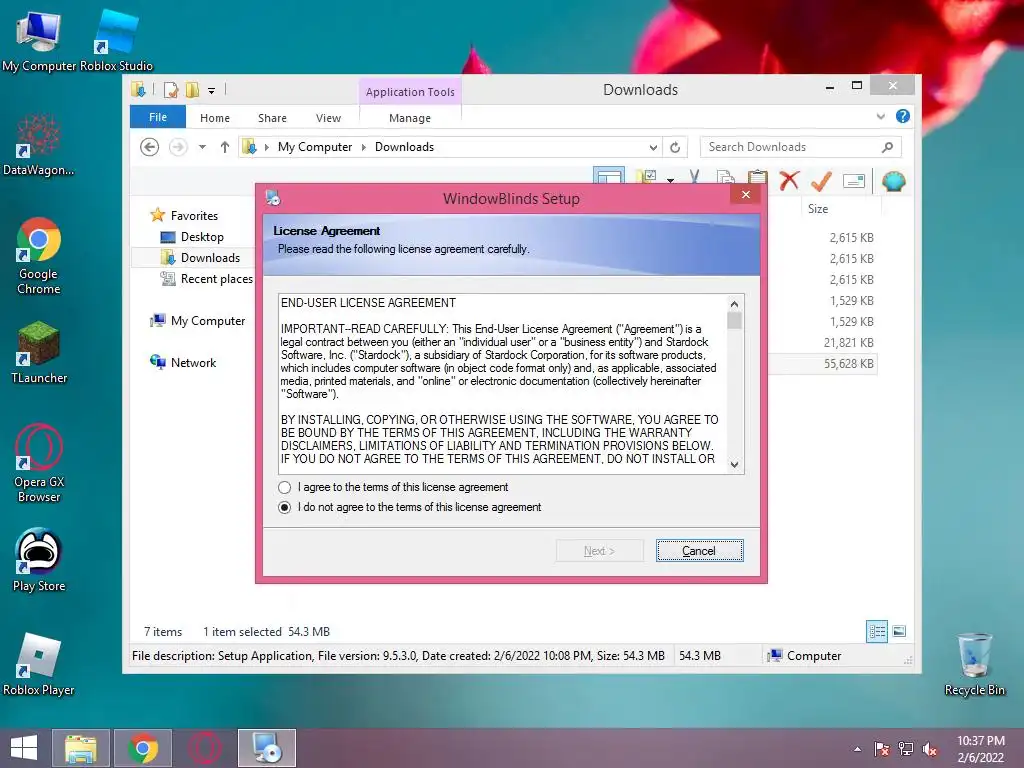1024x768 pixels.
Task: Open Roblox Studio desktop shortcut
Action: tap(116, 40)
